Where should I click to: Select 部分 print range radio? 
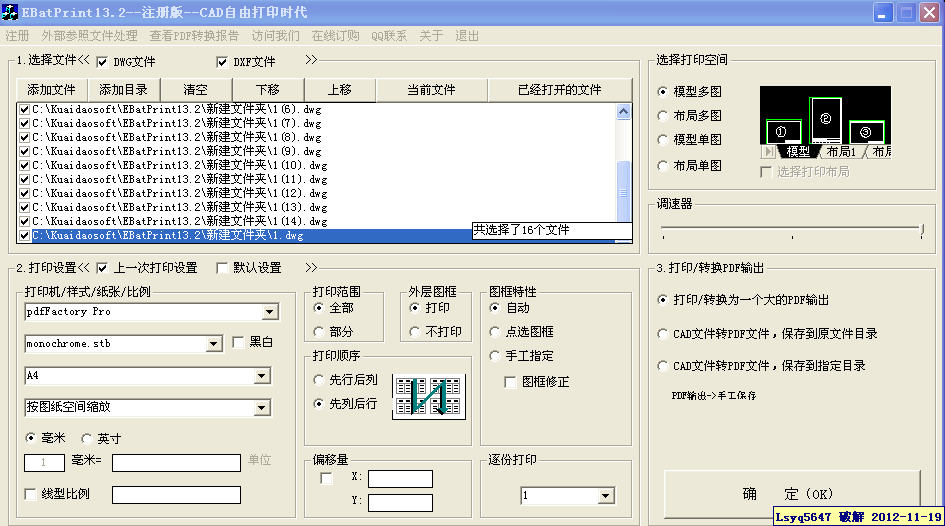(x=319, y=332)
